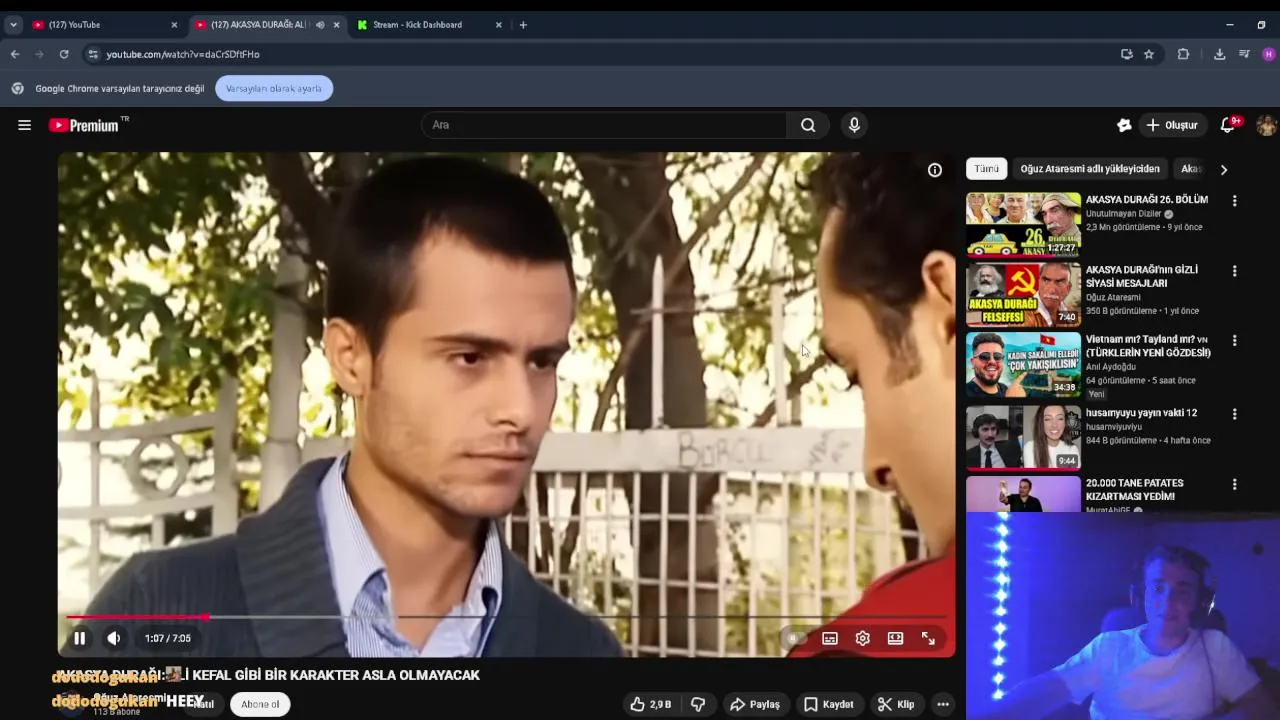Image resolution: width=1280 pixels, height=720 pixels.
Task: Switch to theater mode
Action: pos(896,638)
